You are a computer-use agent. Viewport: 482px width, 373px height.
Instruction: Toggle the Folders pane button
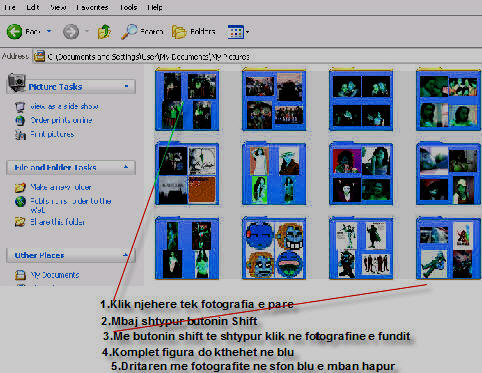tap(194, 32)
